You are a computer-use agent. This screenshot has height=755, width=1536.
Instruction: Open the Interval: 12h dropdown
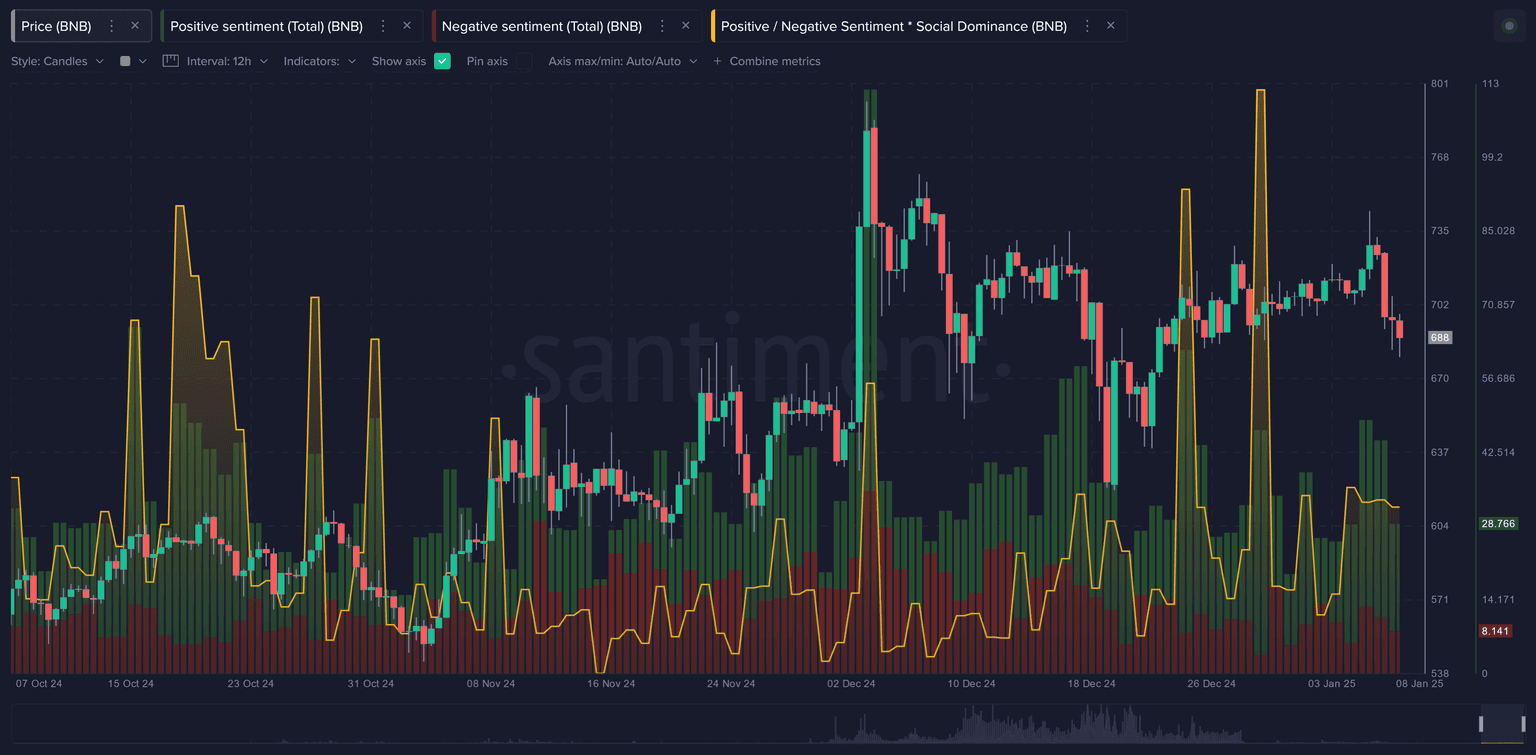tap(227, 61)
